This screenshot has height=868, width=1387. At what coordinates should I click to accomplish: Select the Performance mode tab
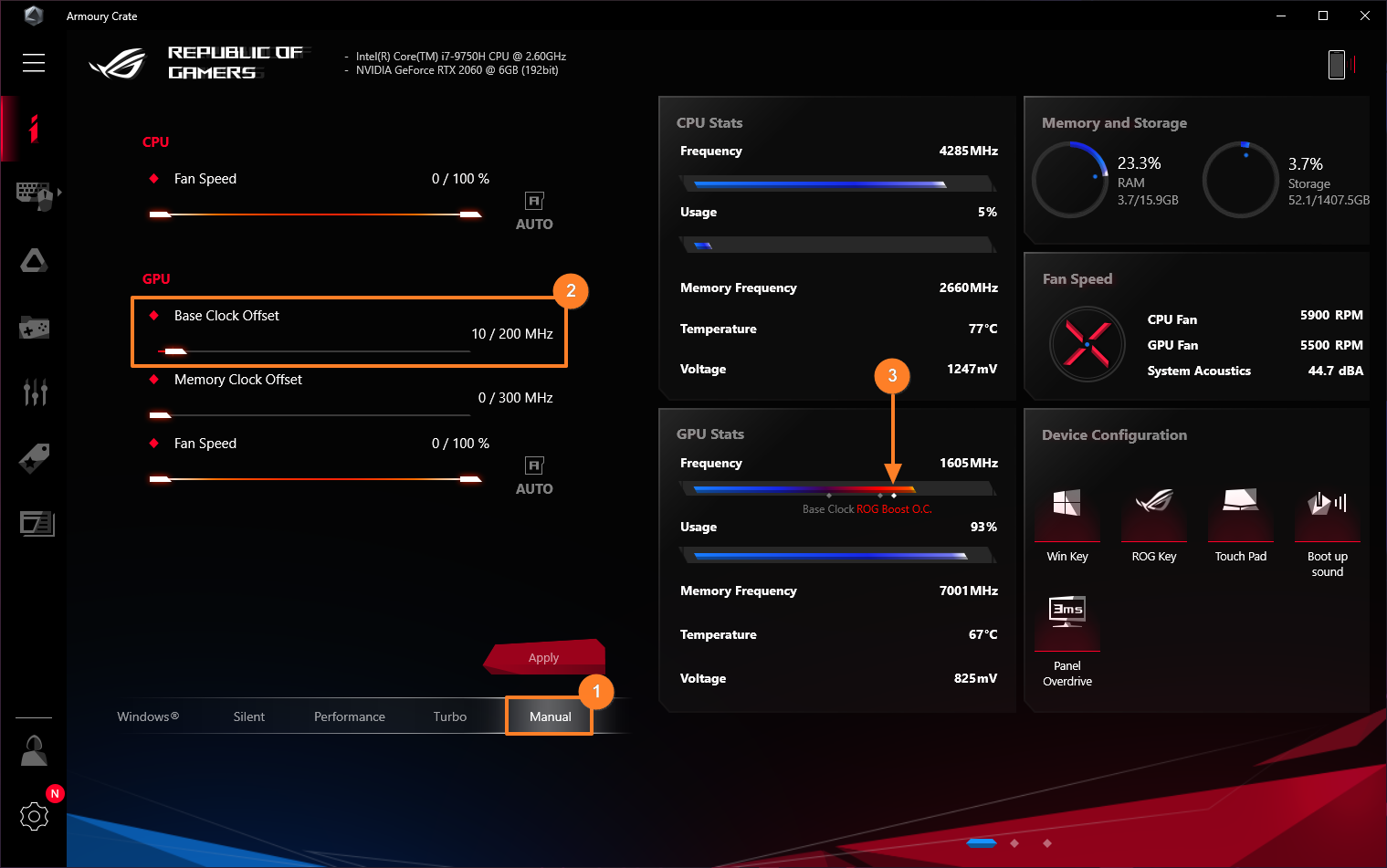350,716
